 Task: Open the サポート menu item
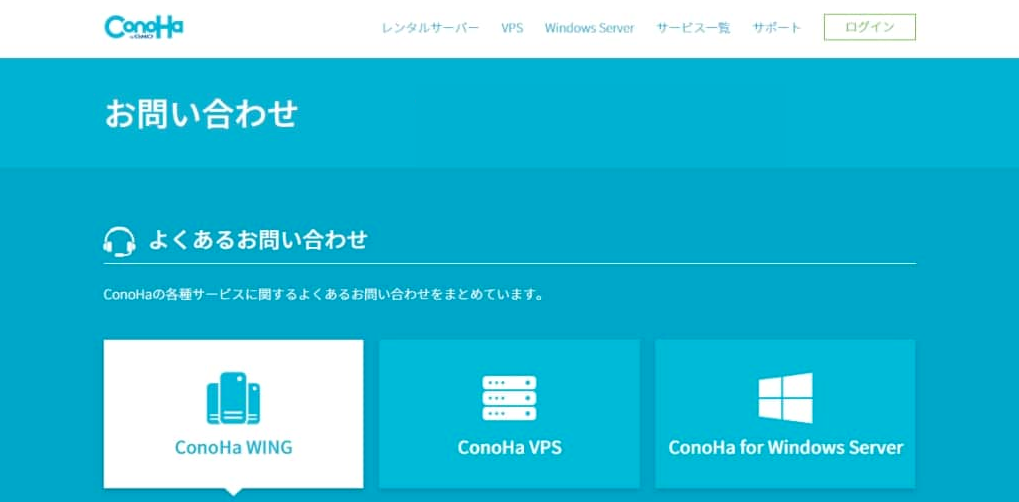point(777,28)
